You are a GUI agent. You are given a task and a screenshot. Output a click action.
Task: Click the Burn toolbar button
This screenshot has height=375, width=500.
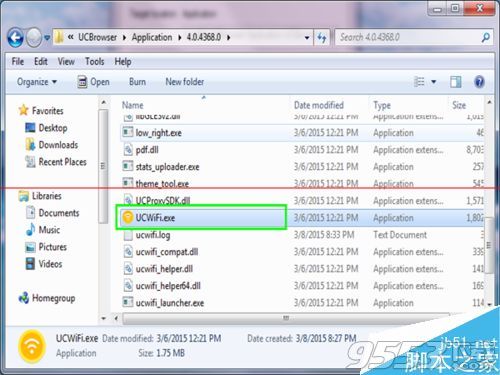pyautogui.click(x=137, y=82)
